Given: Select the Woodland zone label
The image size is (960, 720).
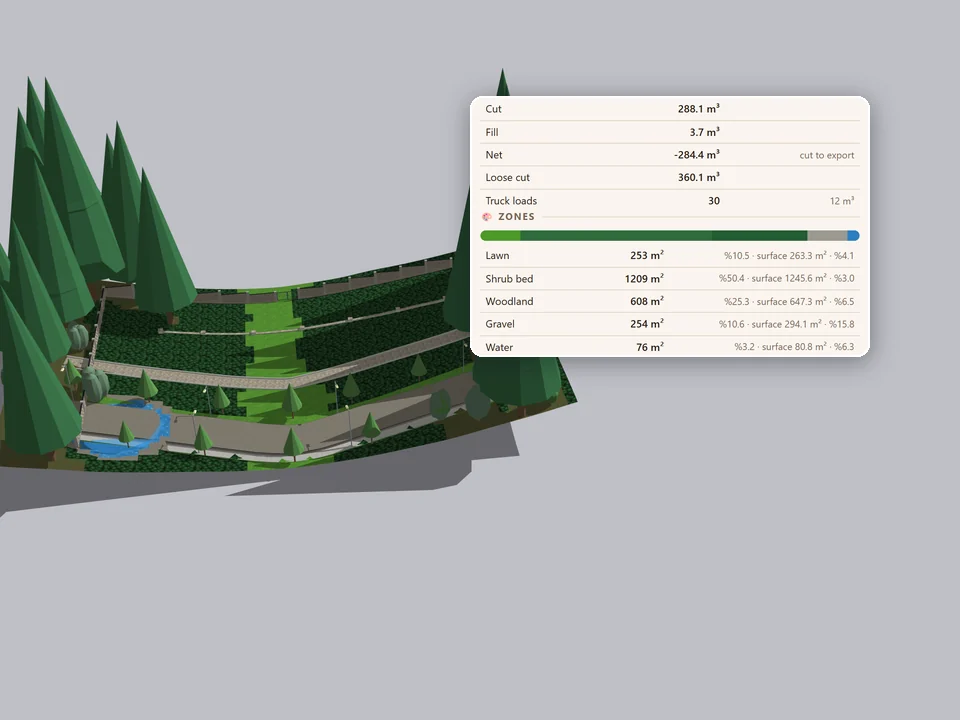Looking at the screenshot, I should 509,301.
